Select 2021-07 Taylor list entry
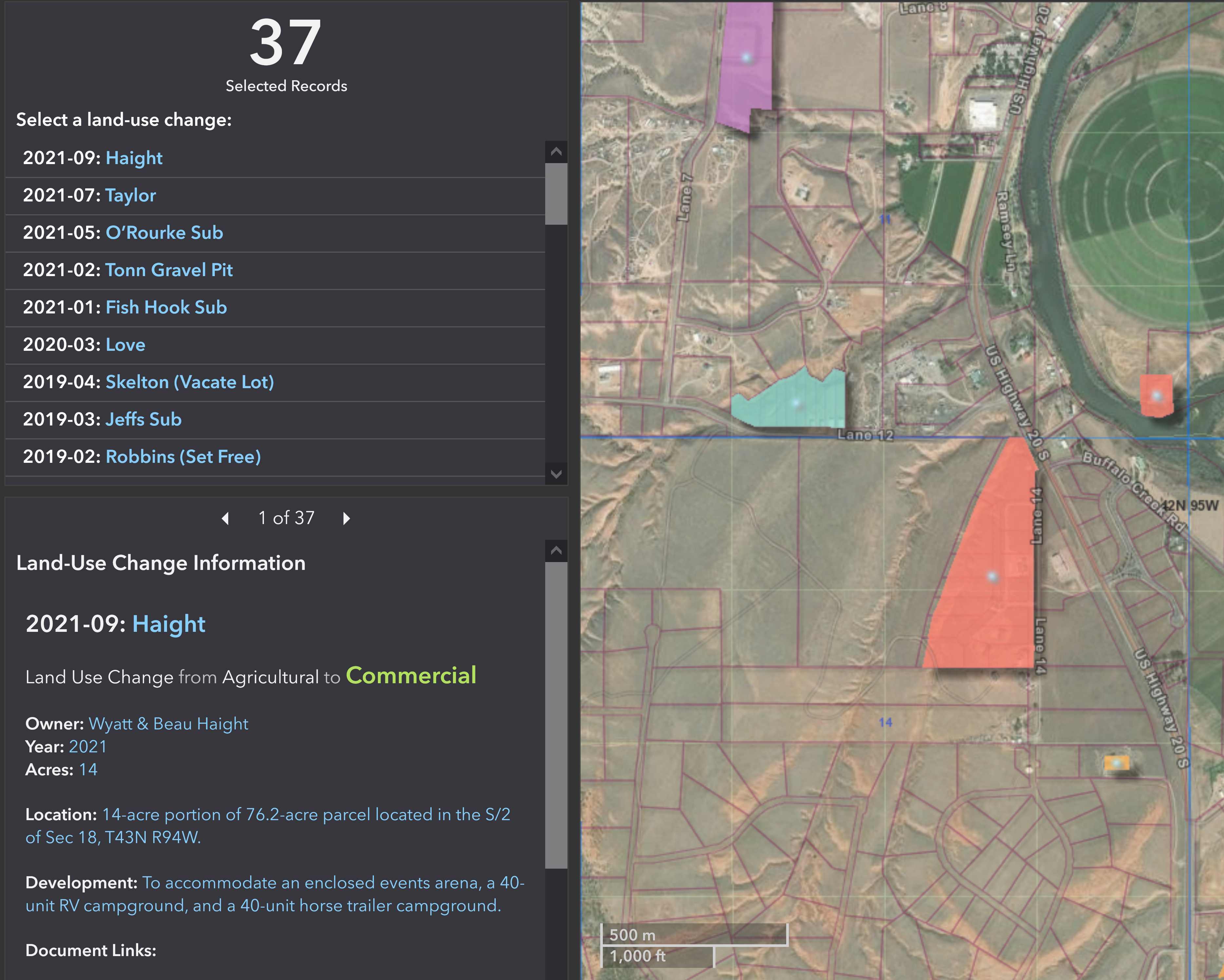Viewport: 1224px width, 980px height. point(131,195)
